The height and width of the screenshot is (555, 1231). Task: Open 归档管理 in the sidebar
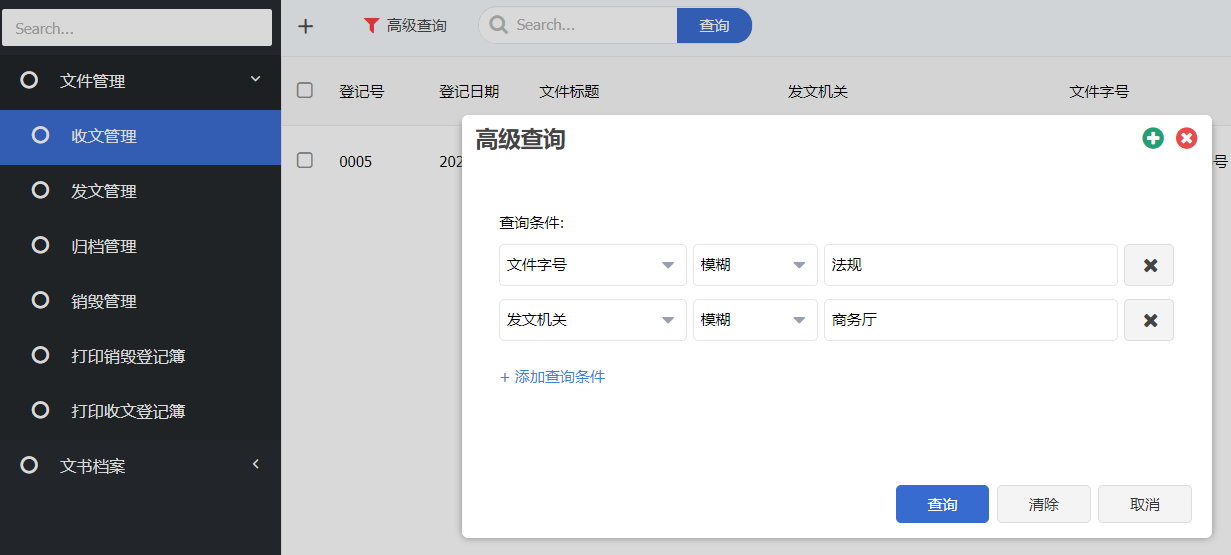coord(140,247)
